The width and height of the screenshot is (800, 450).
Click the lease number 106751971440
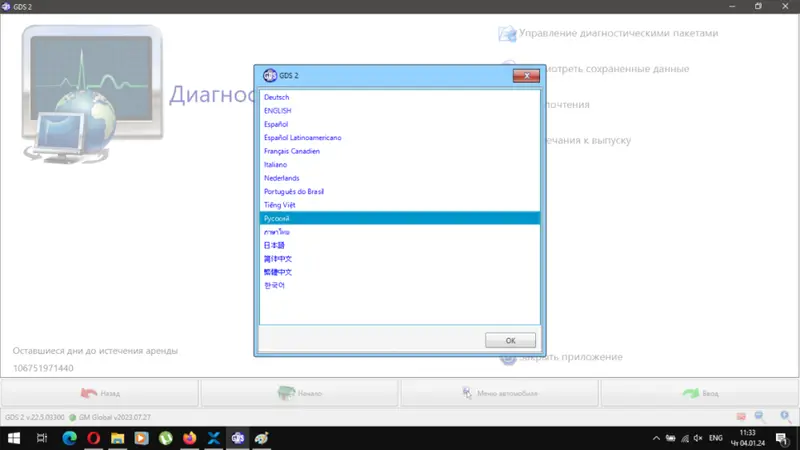[43, 368]
